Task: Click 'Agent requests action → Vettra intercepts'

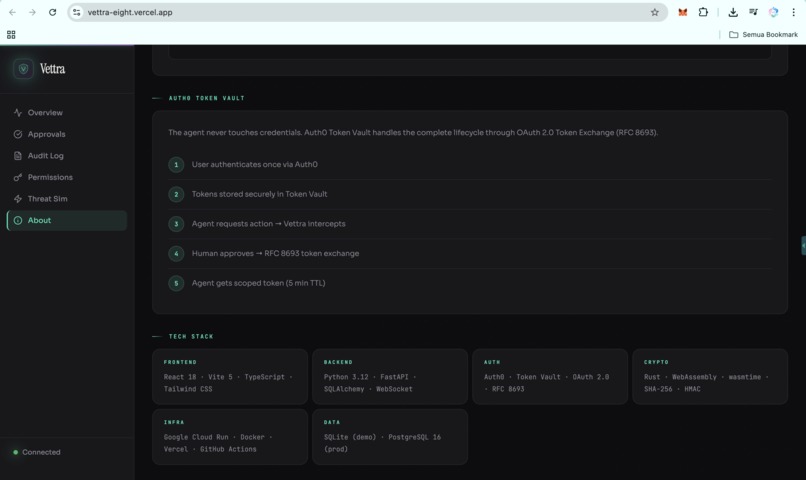Action: [x=269, y=224]
